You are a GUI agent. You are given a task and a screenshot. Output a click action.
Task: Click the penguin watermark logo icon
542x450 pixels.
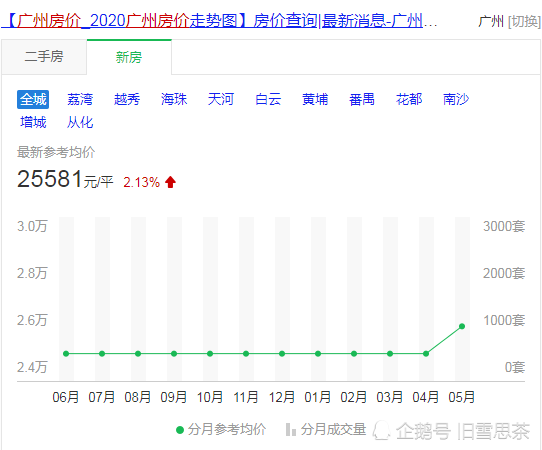pyautogui.click(x=381, y=430)
